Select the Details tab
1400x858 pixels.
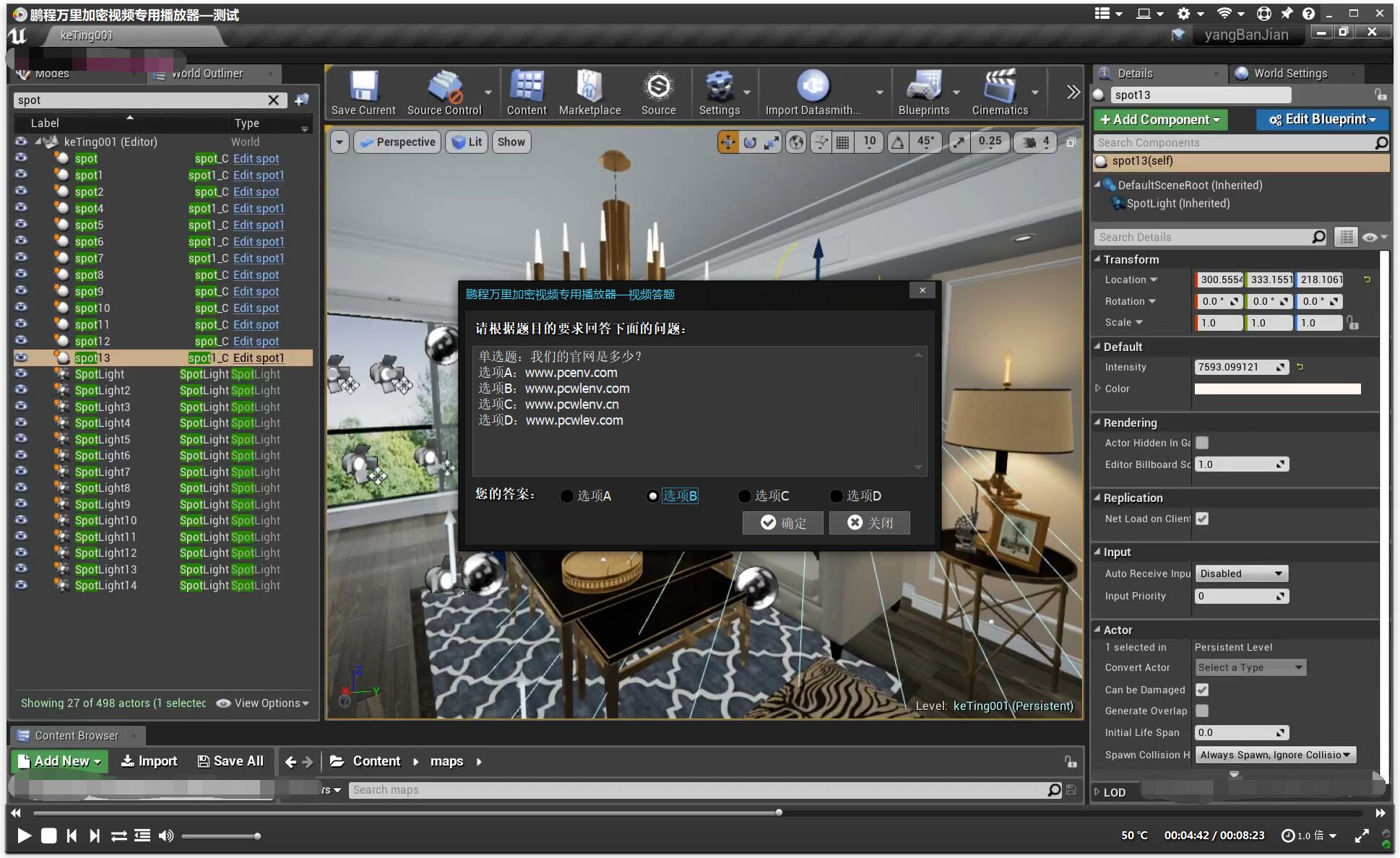pos(1135,74)
